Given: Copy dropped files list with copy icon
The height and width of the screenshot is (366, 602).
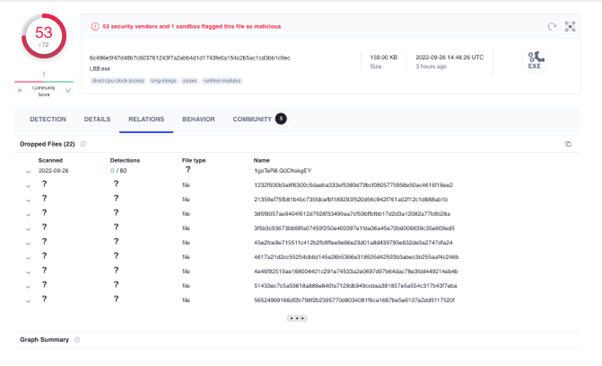Looking at the screenshot, I should tap(568, 144).
